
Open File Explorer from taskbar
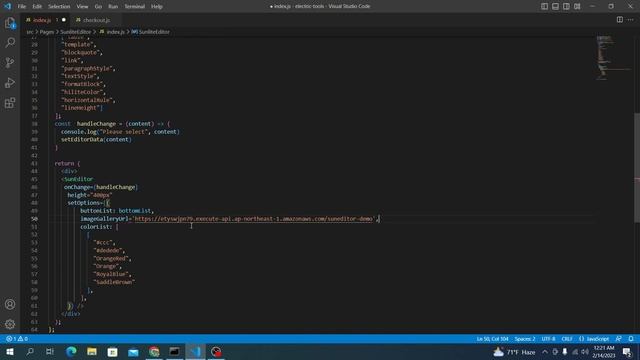92,352
